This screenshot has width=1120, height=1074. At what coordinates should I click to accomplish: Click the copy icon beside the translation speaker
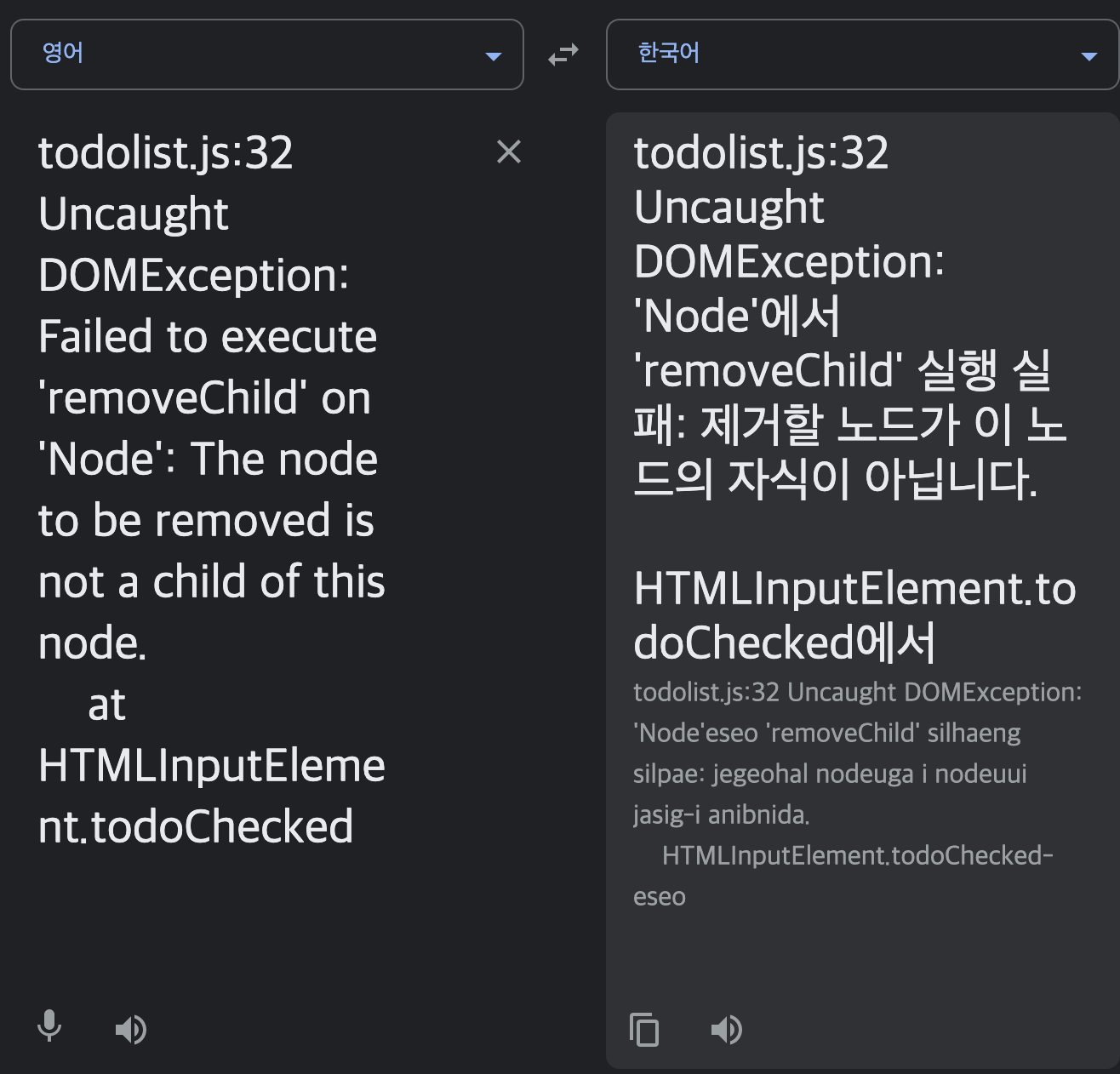coord(644,1028)
